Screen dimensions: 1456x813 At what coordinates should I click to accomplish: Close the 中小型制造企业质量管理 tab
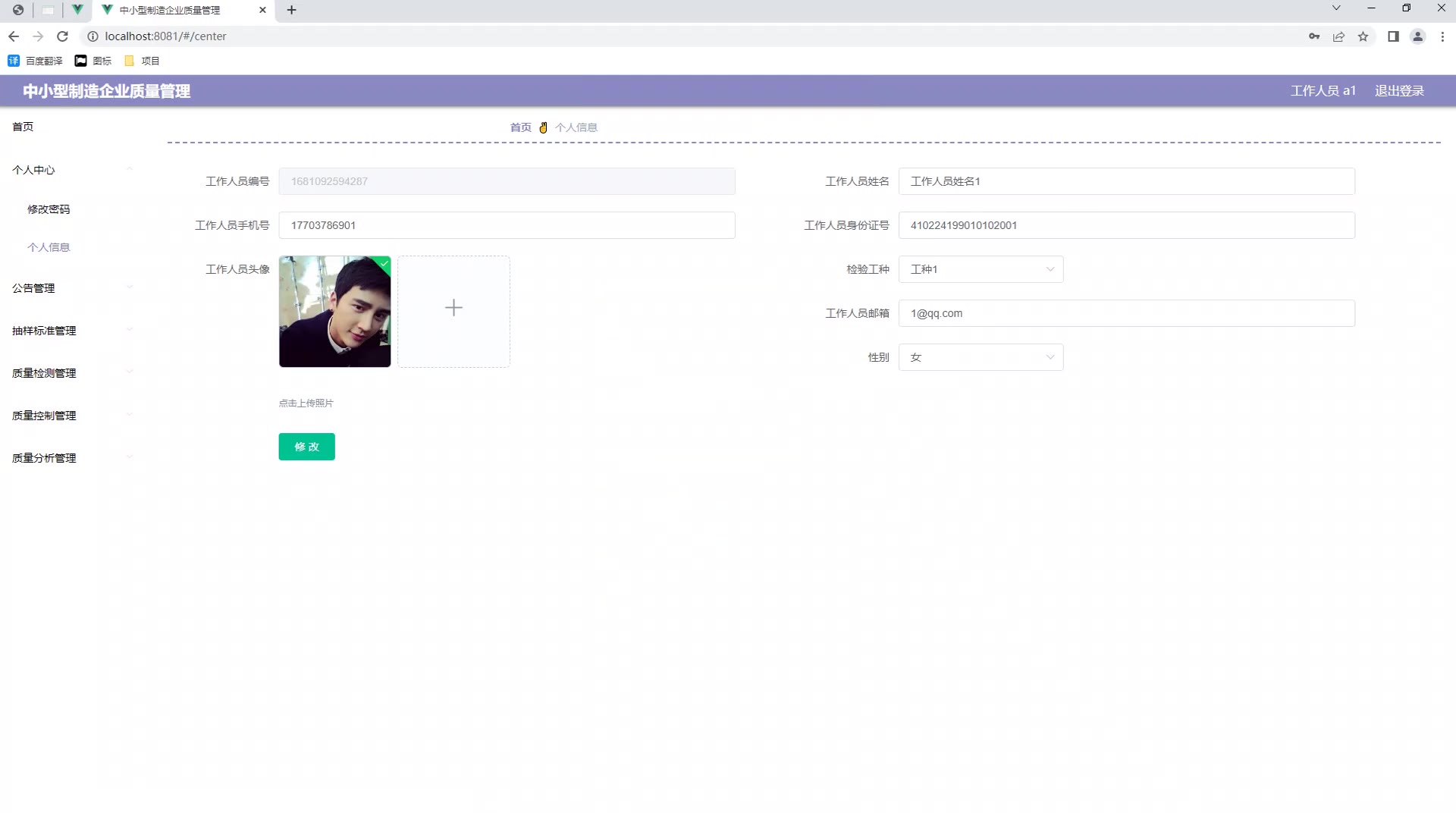click(262, 10)
